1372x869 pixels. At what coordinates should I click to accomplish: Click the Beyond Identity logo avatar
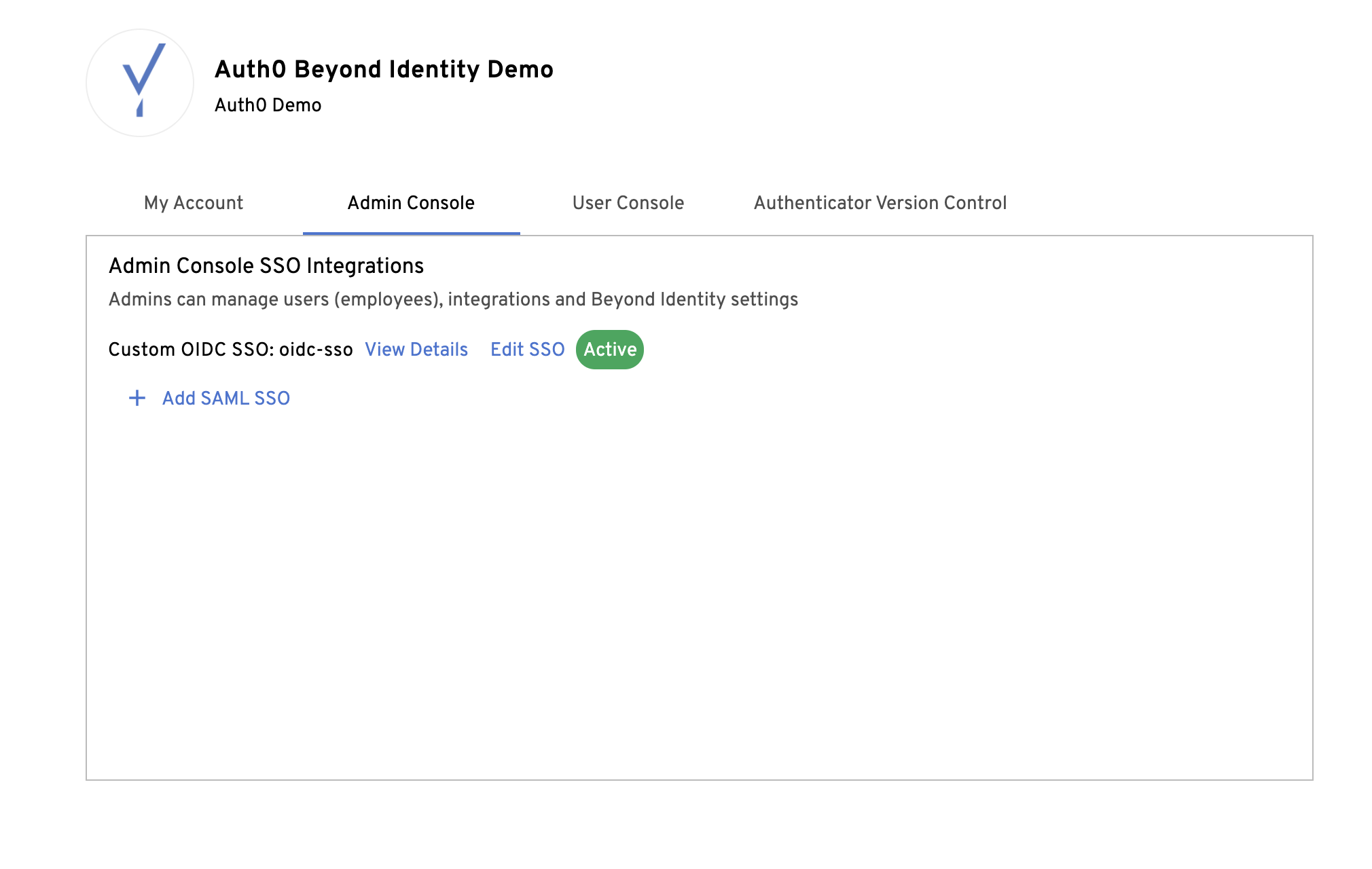tap(140, 83)
